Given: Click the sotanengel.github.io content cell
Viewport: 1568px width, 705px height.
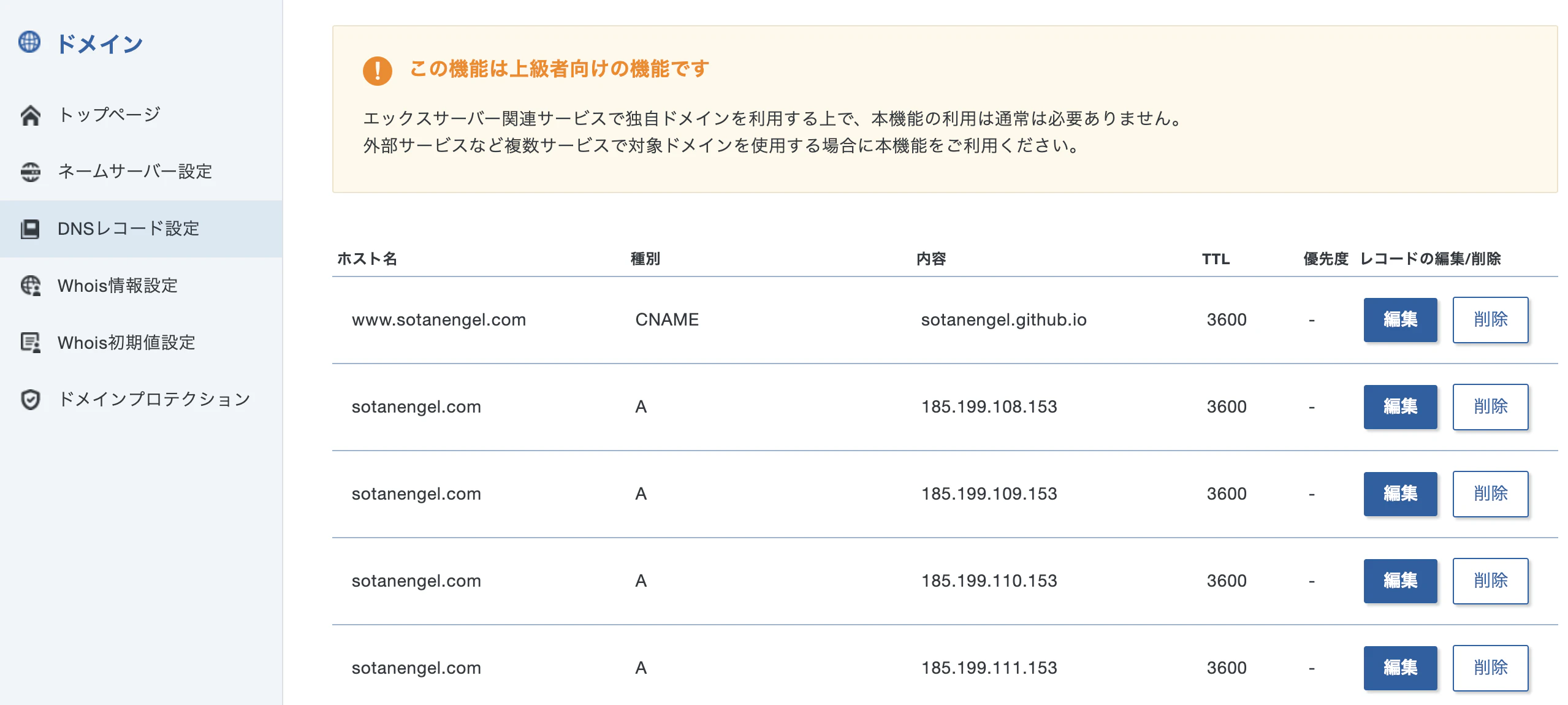Looking at the screenshot, I should click(1003, 320).
